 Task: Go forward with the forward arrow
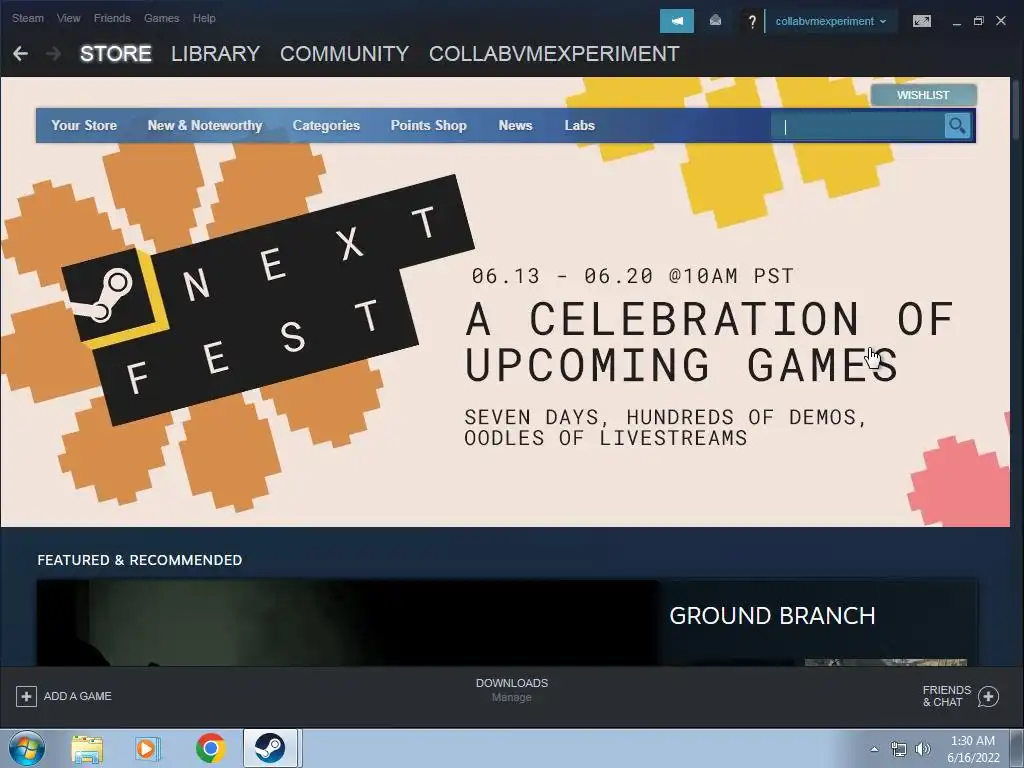pos(54,54)
